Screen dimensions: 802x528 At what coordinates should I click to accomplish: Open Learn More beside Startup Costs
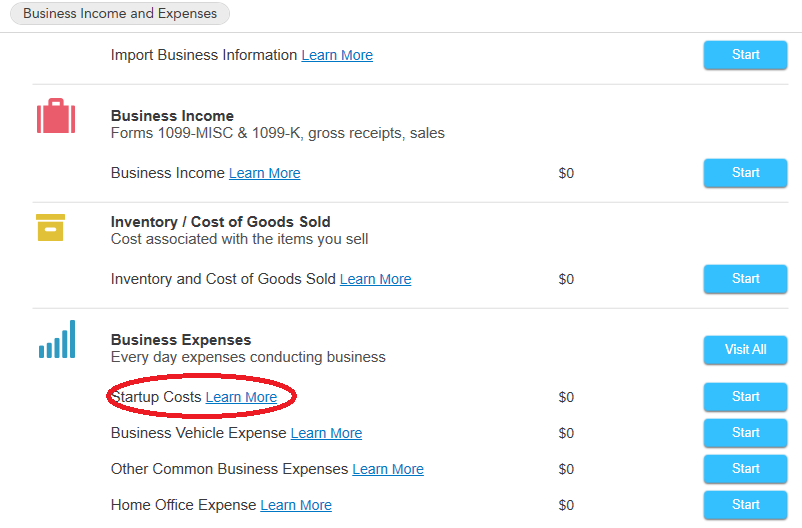point(241,398)
